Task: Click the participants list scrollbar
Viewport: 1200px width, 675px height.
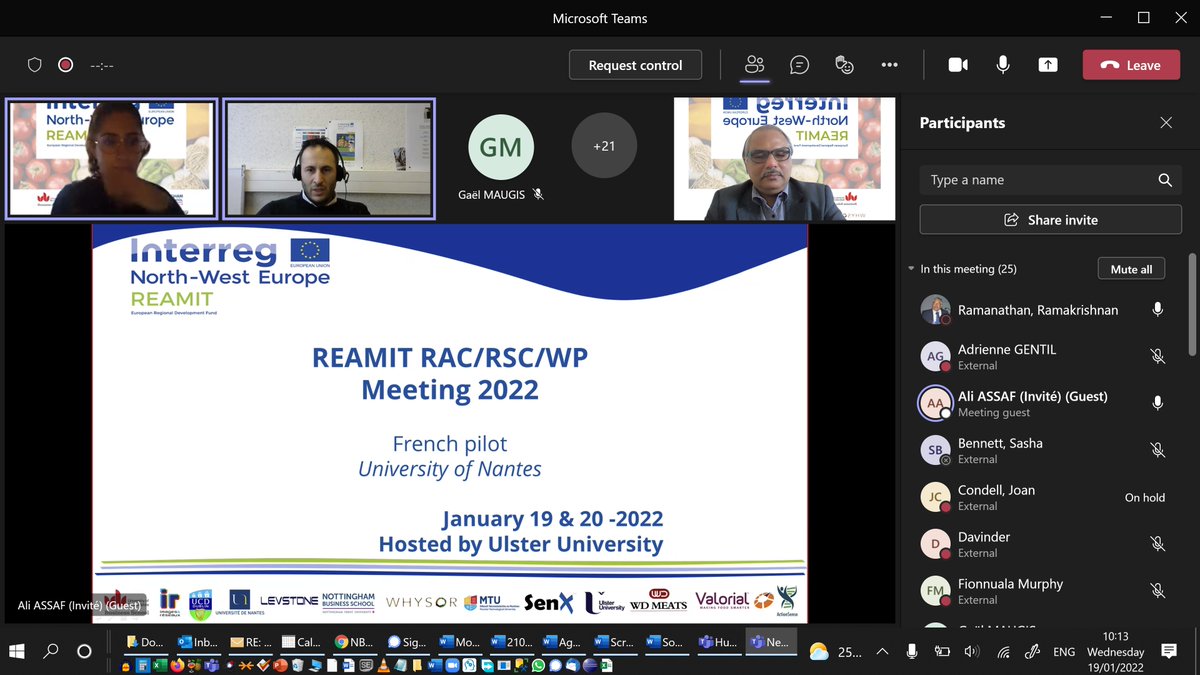Action: [x=1191, y=305]
